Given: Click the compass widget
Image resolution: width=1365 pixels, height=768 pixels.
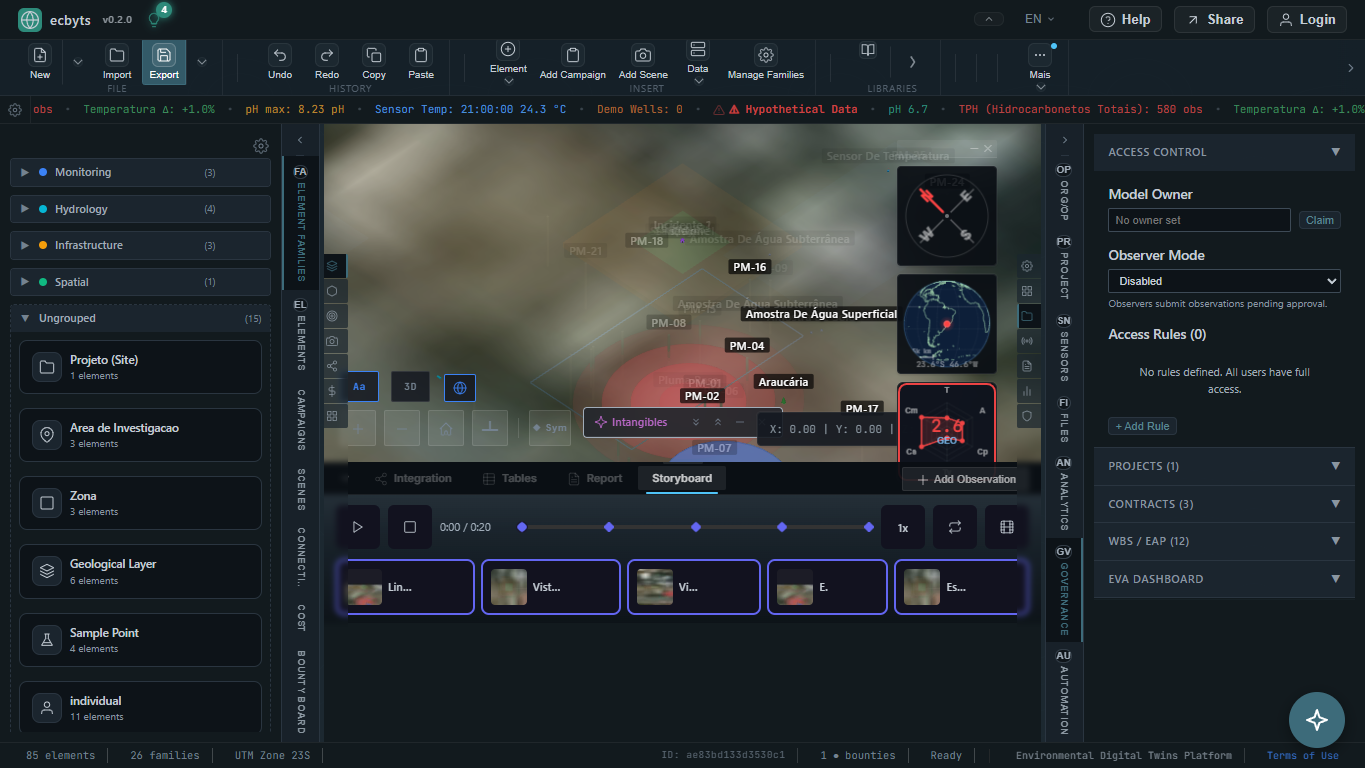Looking at the screenshot, I should 946,216.
